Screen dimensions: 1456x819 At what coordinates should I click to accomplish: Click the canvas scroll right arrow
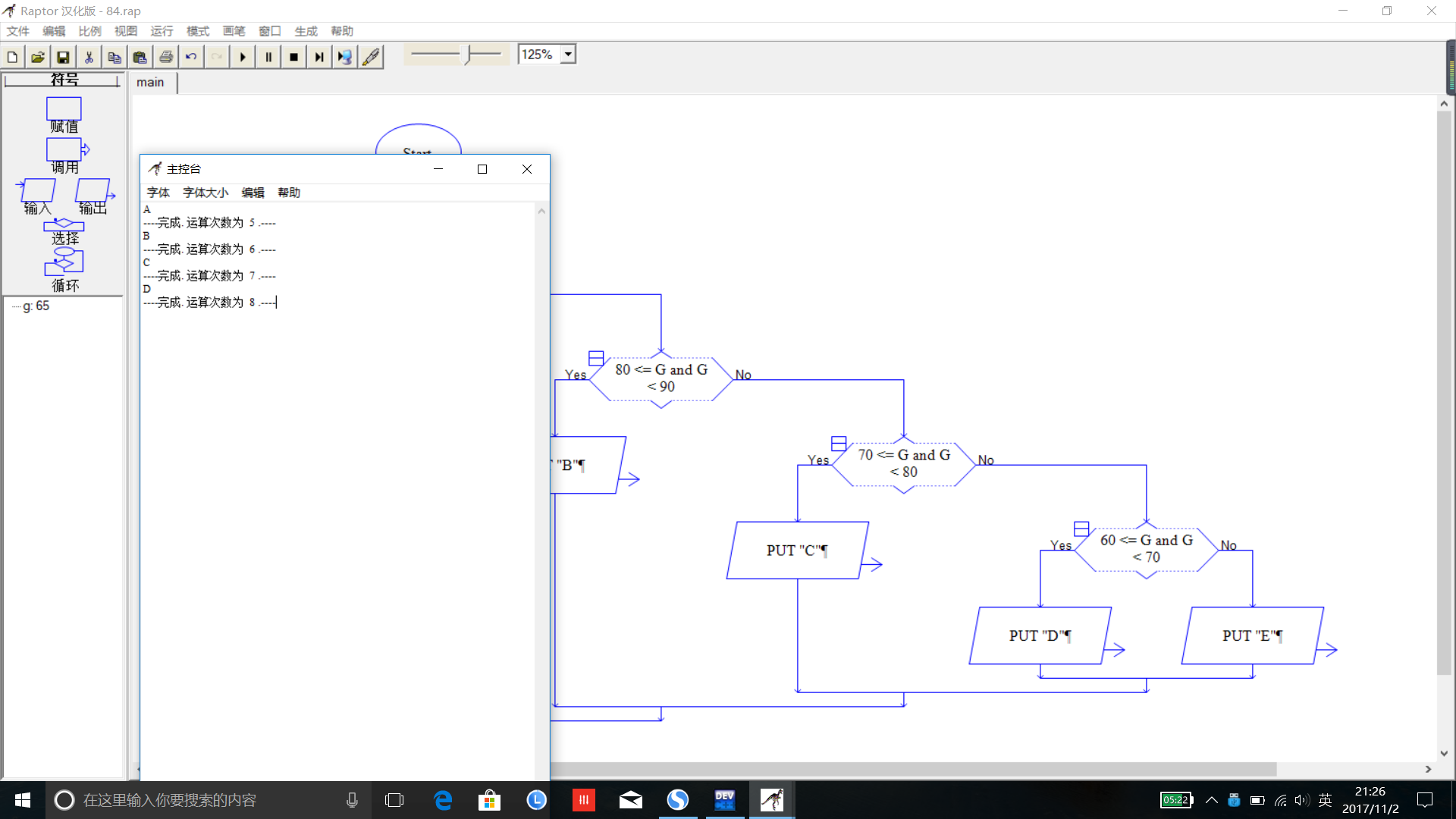(1428, 769)
